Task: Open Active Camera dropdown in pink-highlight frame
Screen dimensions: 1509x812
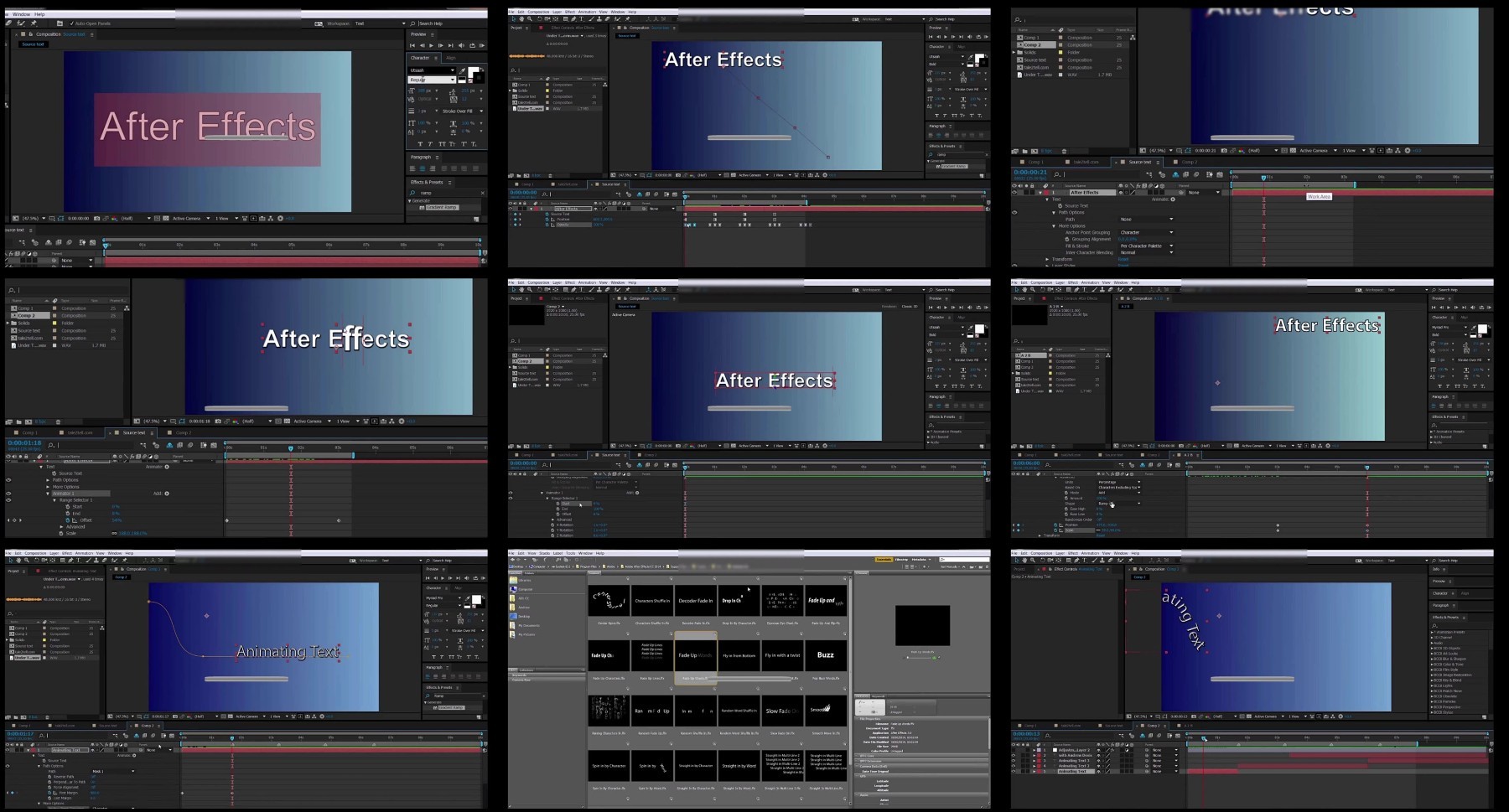Action: click(191, 218)
